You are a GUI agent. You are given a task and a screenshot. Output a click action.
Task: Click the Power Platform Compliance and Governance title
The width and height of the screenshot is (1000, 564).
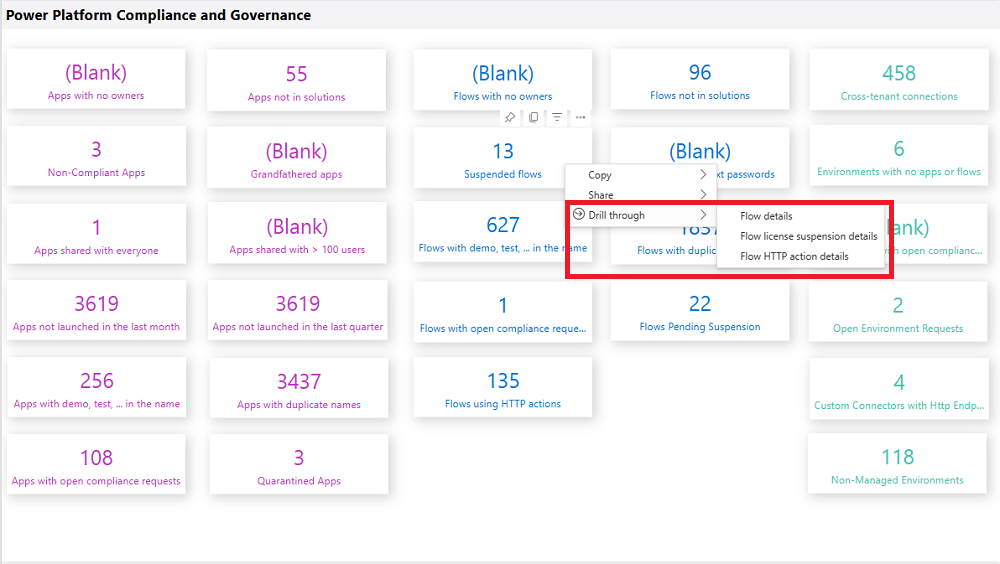pos(158,15)
